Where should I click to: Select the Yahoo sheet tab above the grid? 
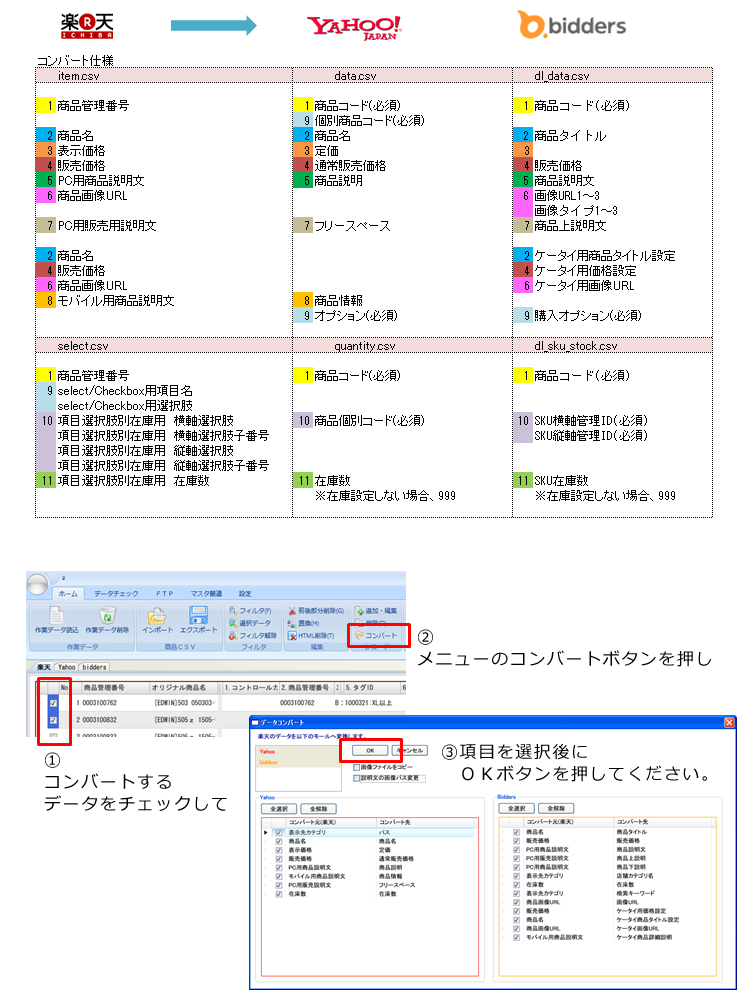(66, 667)
